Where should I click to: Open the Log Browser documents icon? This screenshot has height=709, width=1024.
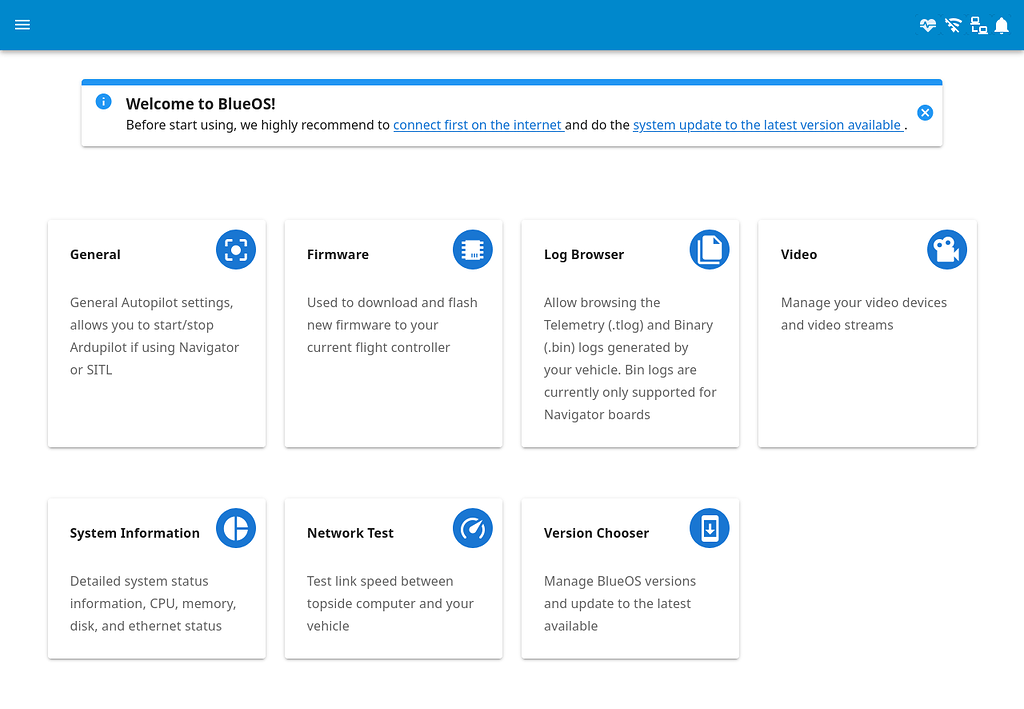pos(710,249)
